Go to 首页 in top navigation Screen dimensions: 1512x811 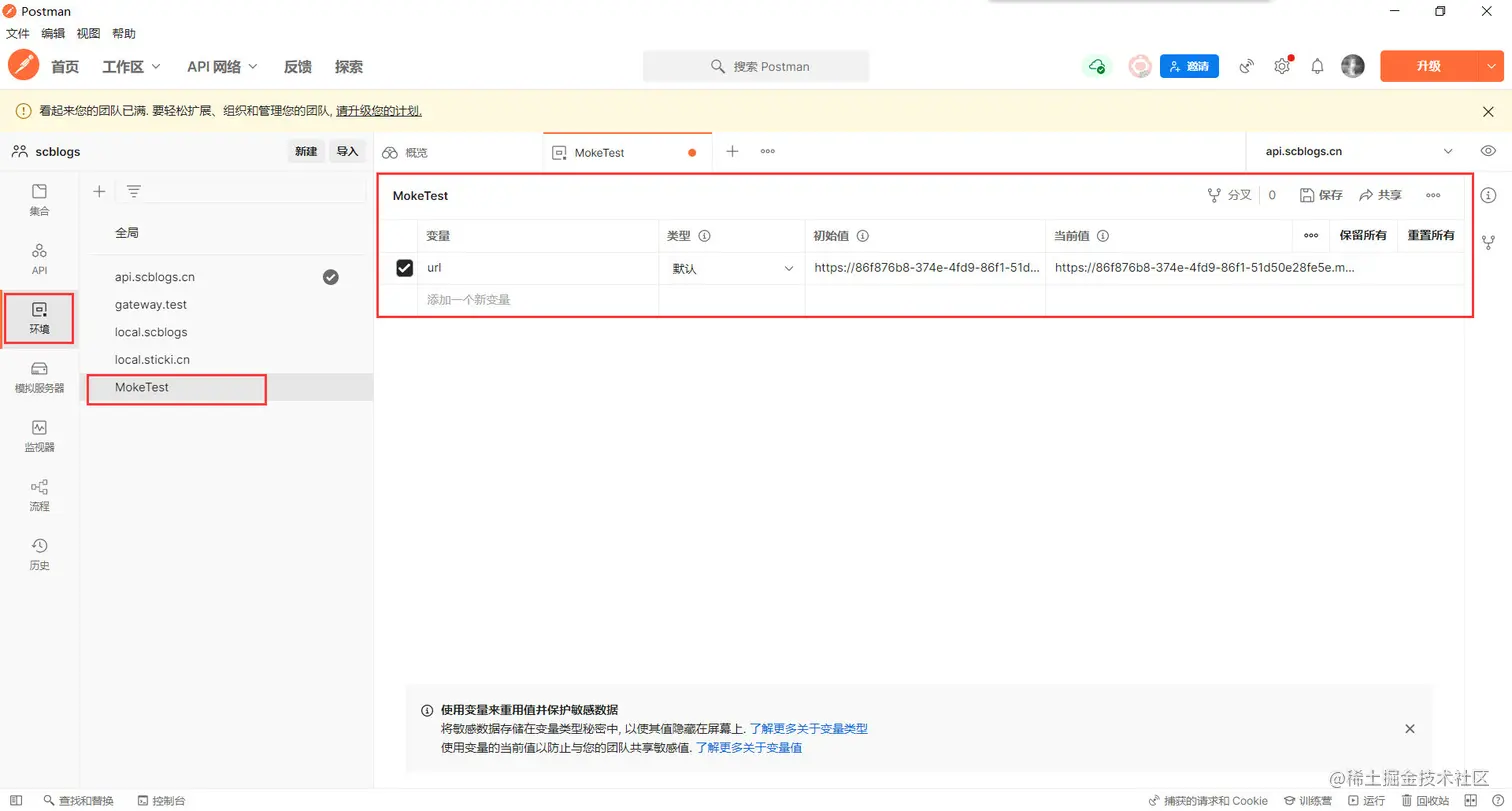click(x=65, y=67)
